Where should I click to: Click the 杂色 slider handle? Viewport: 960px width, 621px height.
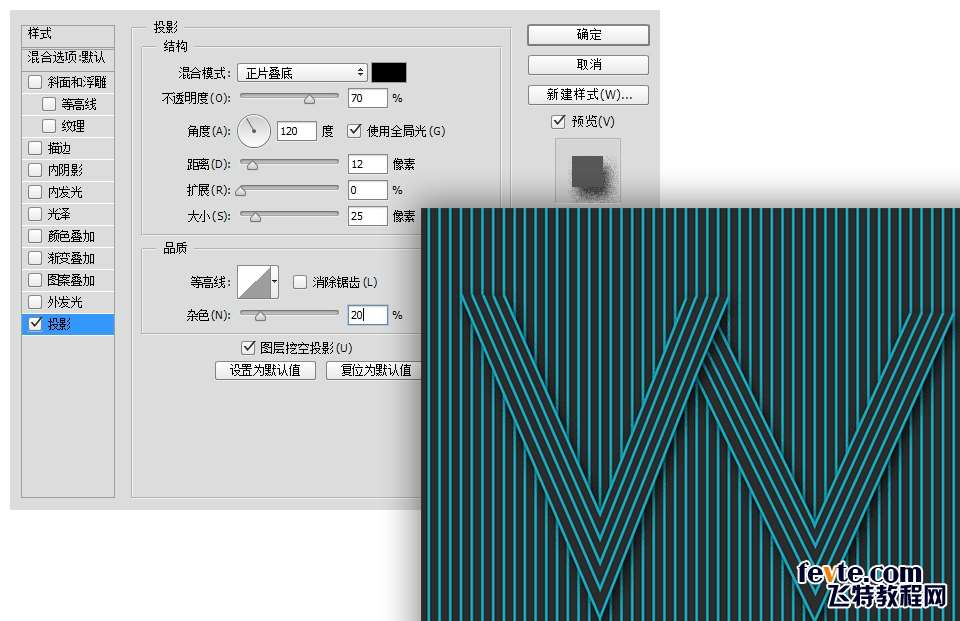pyautogui.click(x=260, y=316)
